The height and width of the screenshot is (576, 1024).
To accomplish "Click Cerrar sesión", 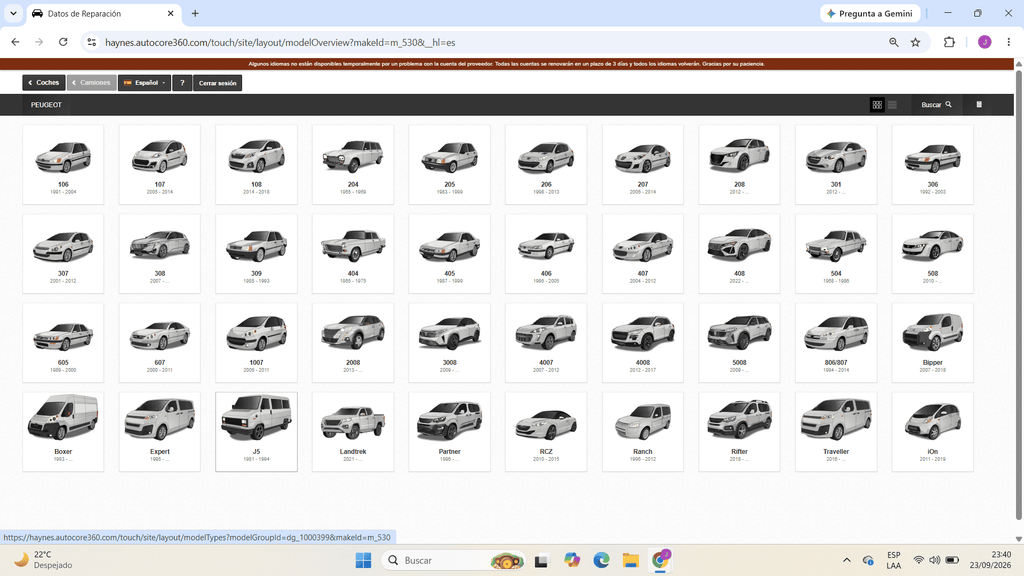I will pyautogui.click(x=217, y=83).
